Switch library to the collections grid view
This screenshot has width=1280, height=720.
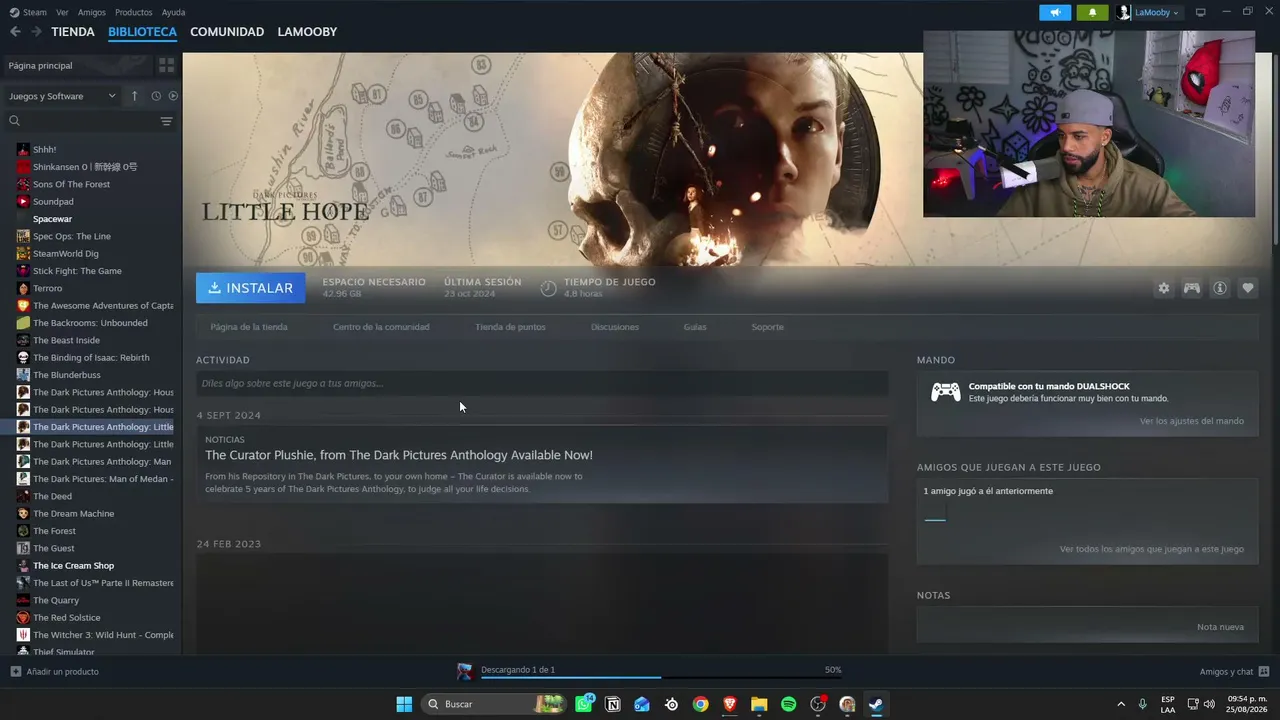[166, 65]
